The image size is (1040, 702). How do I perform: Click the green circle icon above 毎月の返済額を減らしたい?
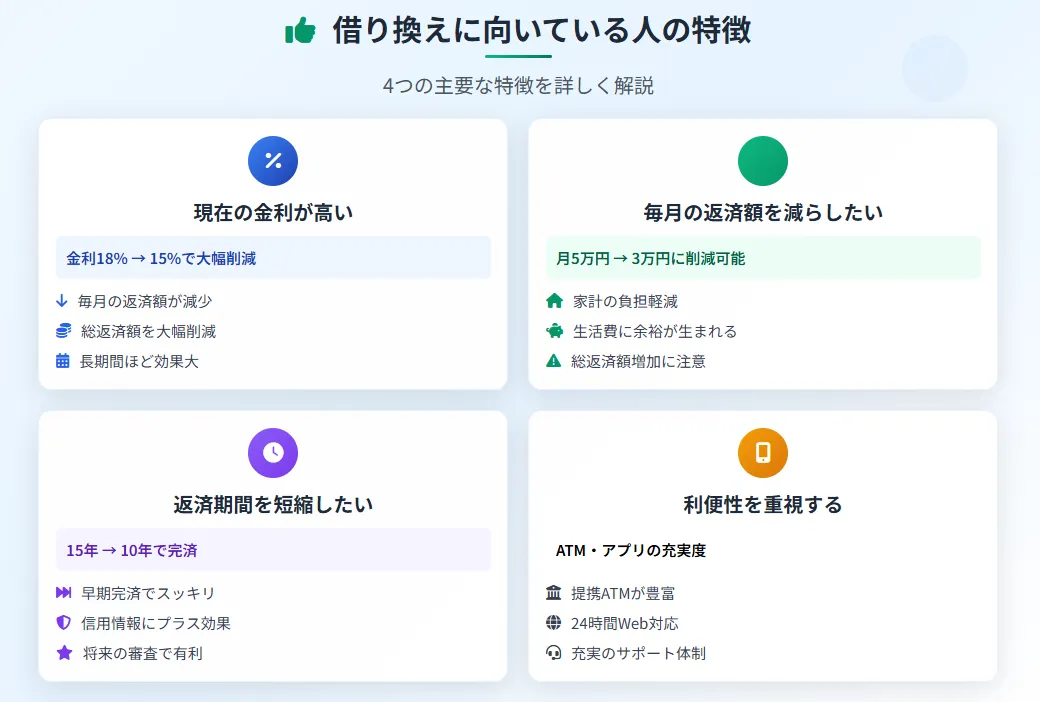click(x=763, y=161)
